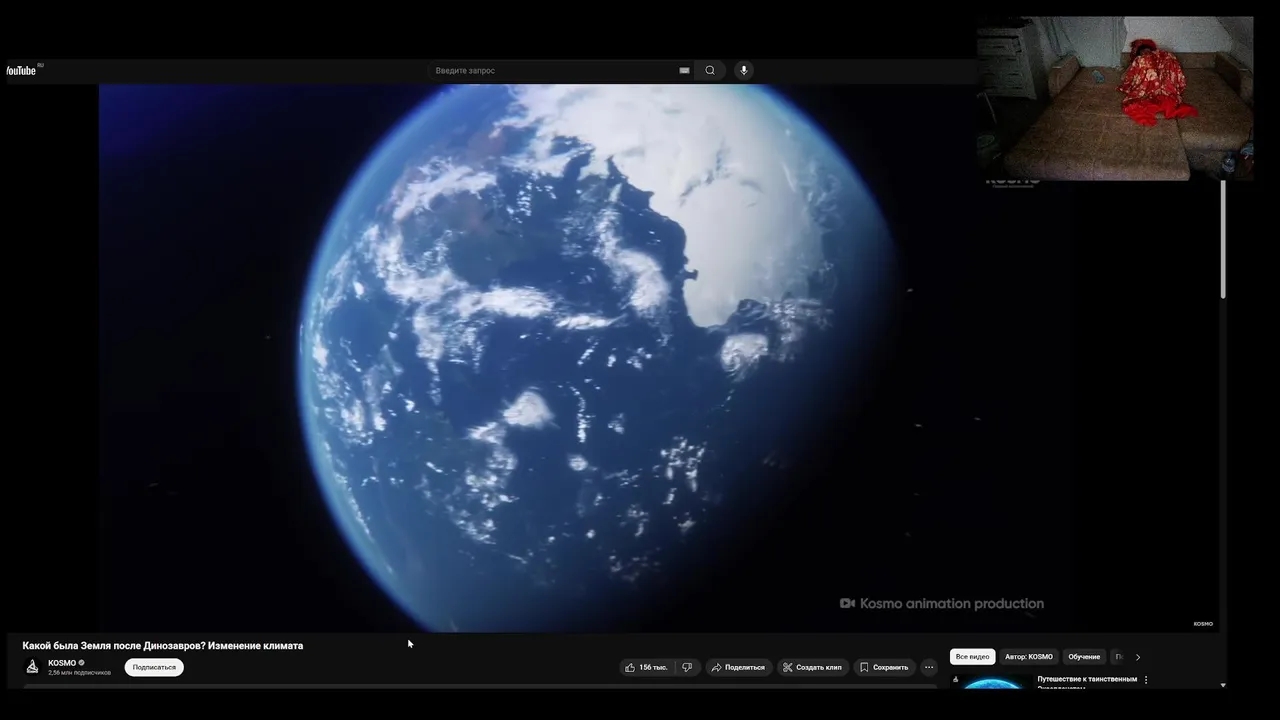Screen dimensions: 1280x720
Task: Click the page vertical scrollbar thumb
Action: tap(1223, 239)
